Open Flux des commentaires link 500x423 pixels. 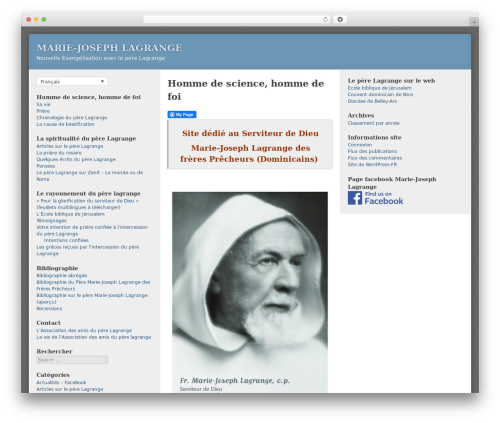[x=375, y=158]
